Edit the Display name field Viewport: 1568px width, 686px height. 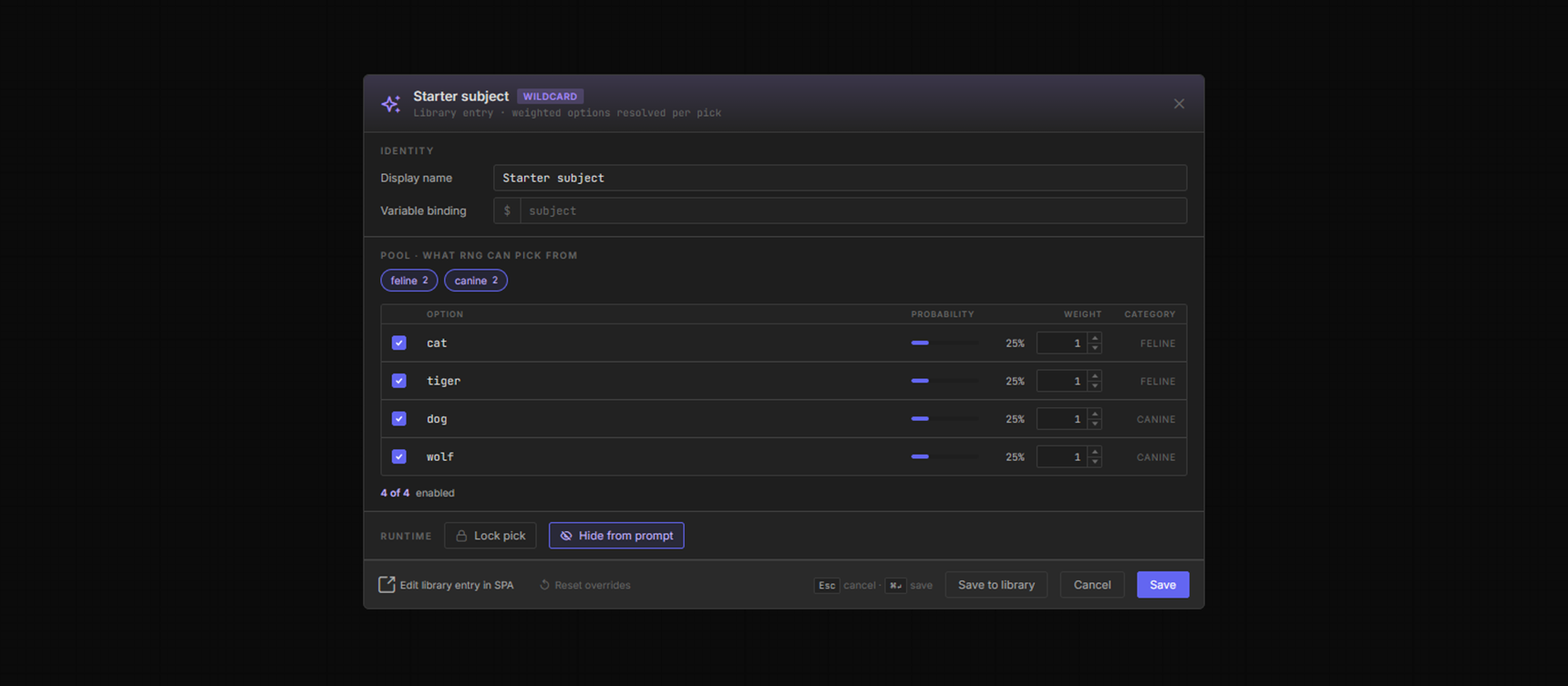(840, 178)
